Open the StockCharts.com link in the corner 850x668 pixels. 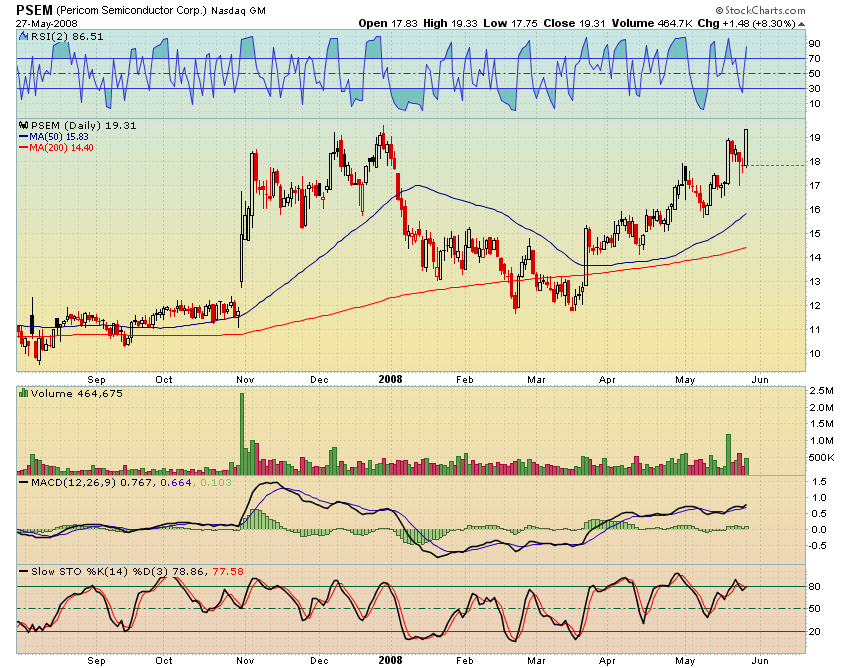[765, 10]
